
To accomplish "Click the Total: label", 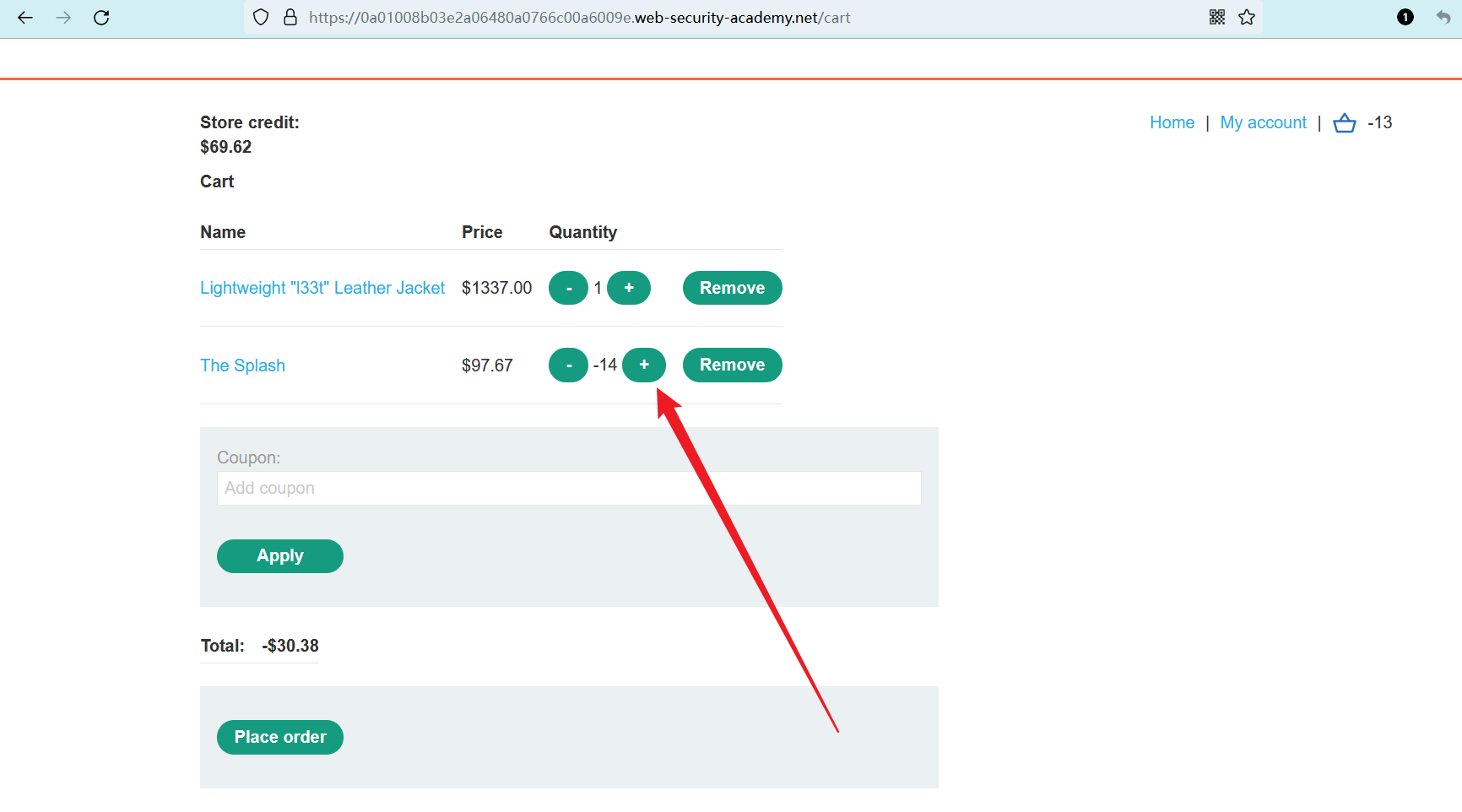I will point(223,647).
